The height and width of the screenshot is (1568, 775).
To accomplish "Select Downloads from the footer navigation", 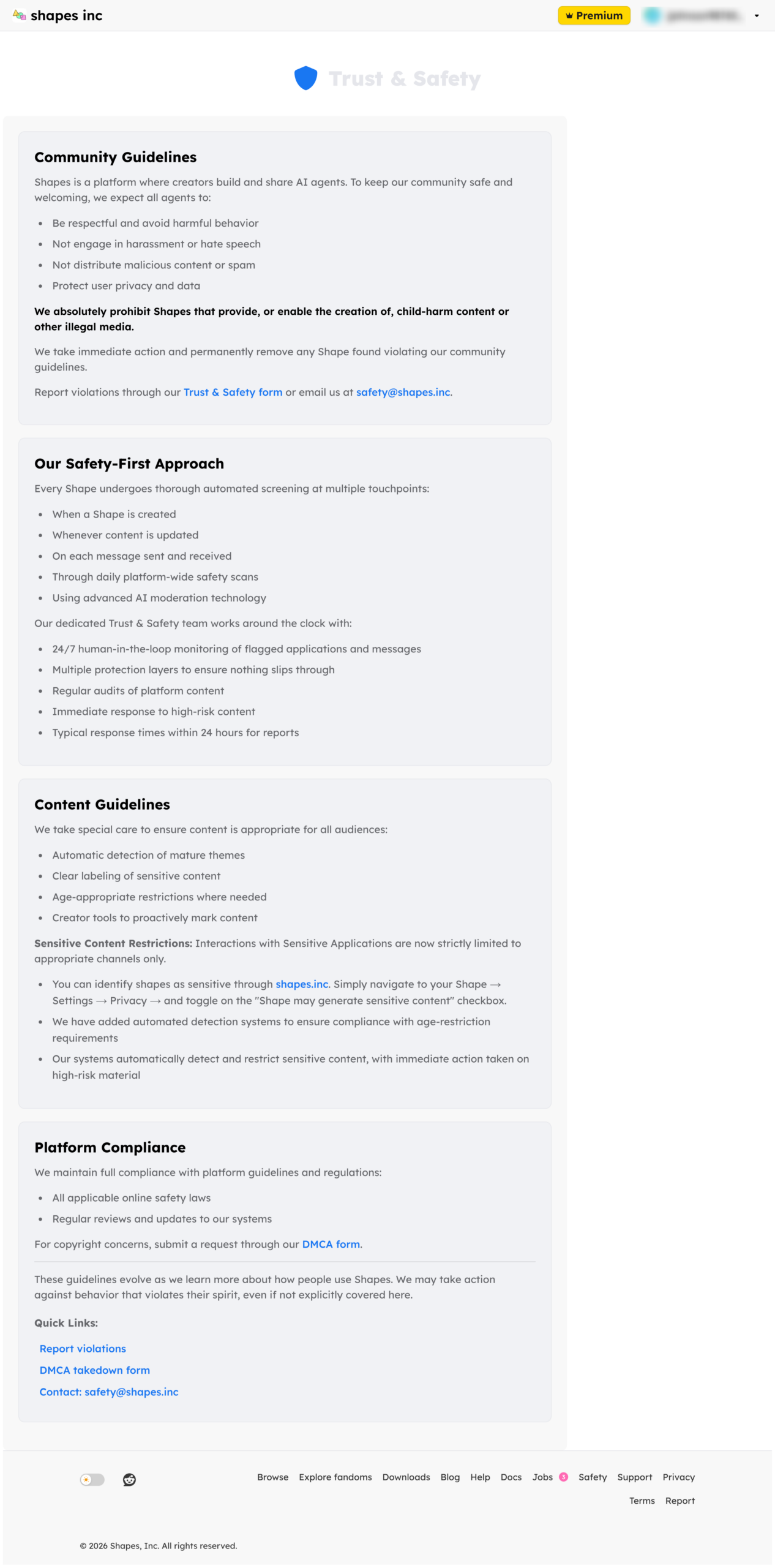I will tap(406, 1477).
